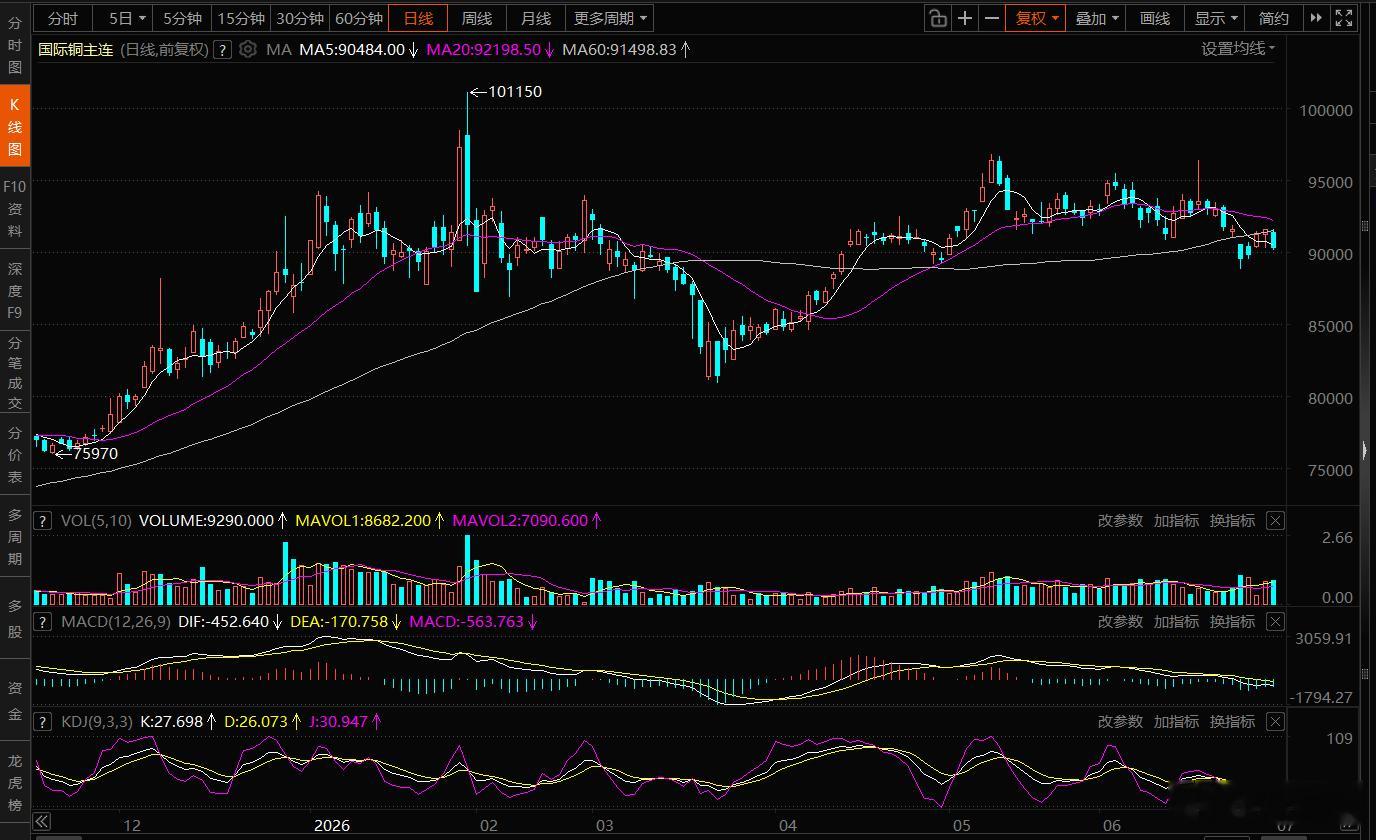Click the MA60:91498.83 value
This screenshot has width=1376, height=840.
[x=620, y=49]
